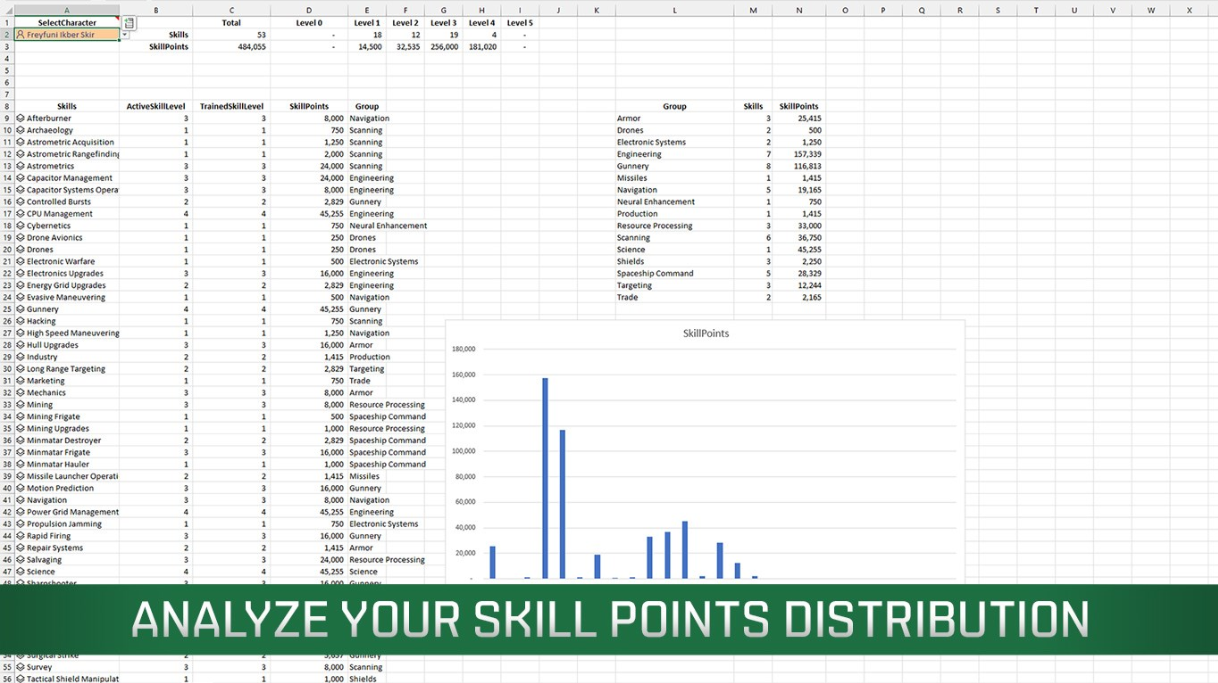Select column L header

(x=674, y=10)
